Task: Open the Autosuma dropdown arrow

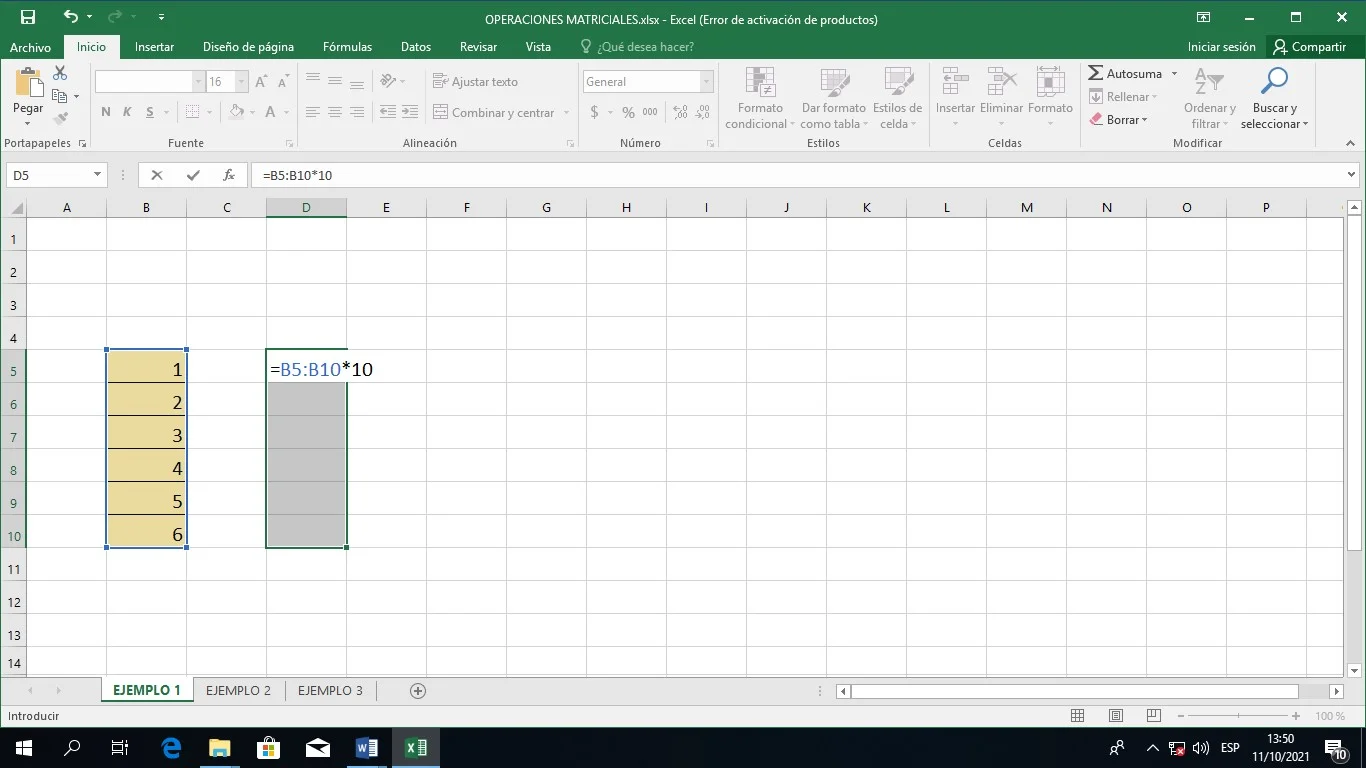Action: (1174, 74)
